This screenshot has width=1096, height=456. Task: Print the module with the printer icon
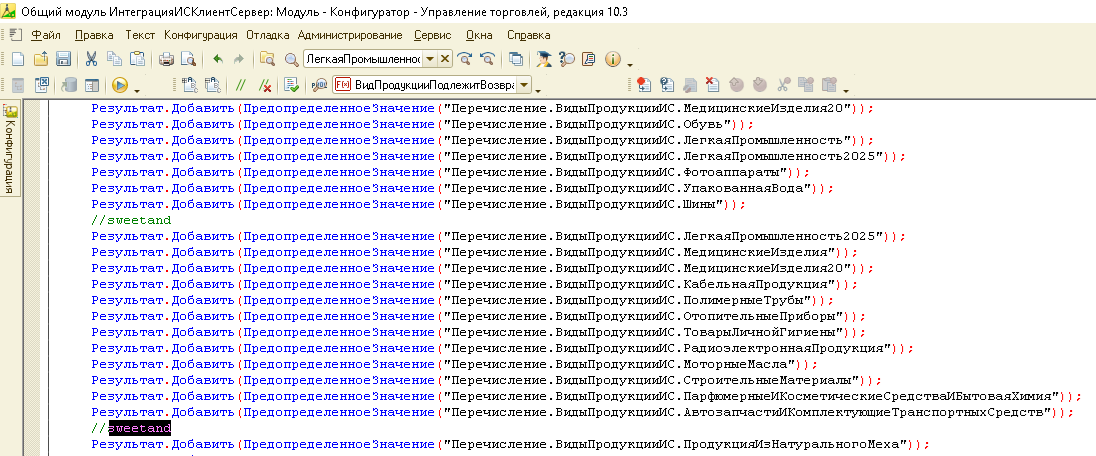[x=166, y=59]
